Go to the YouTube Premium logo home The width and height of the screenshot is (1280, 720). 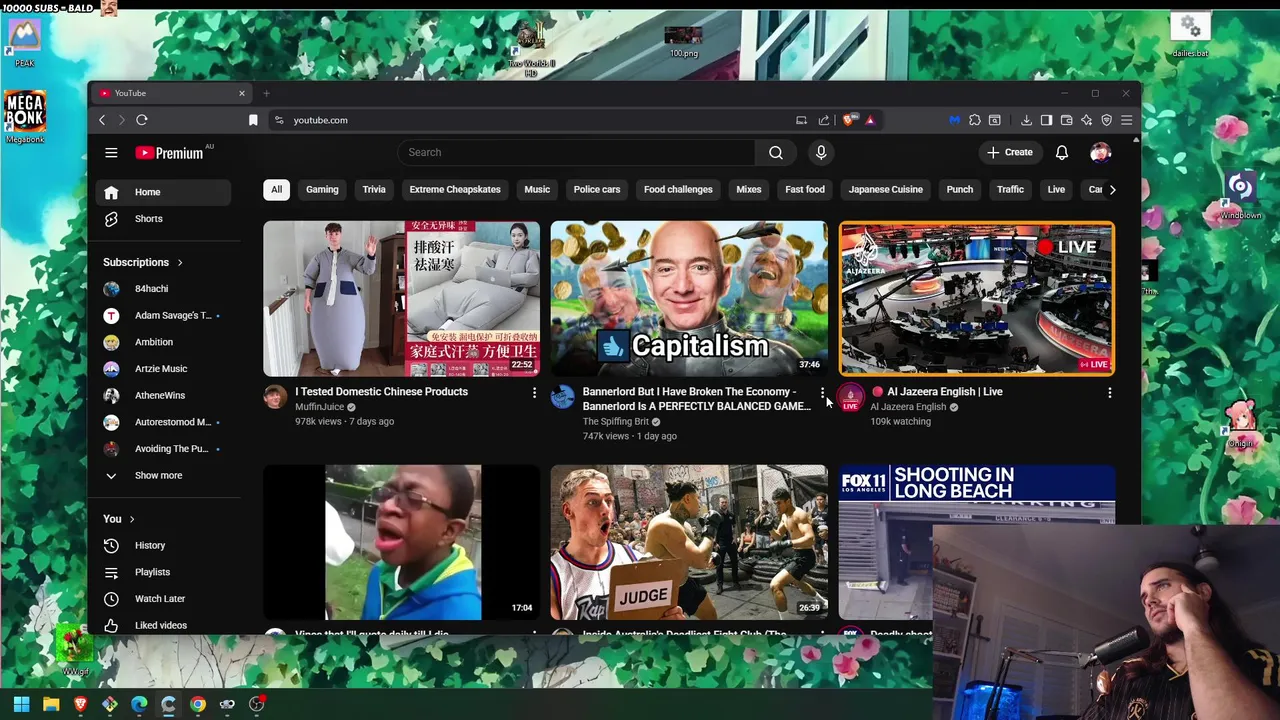170,153
